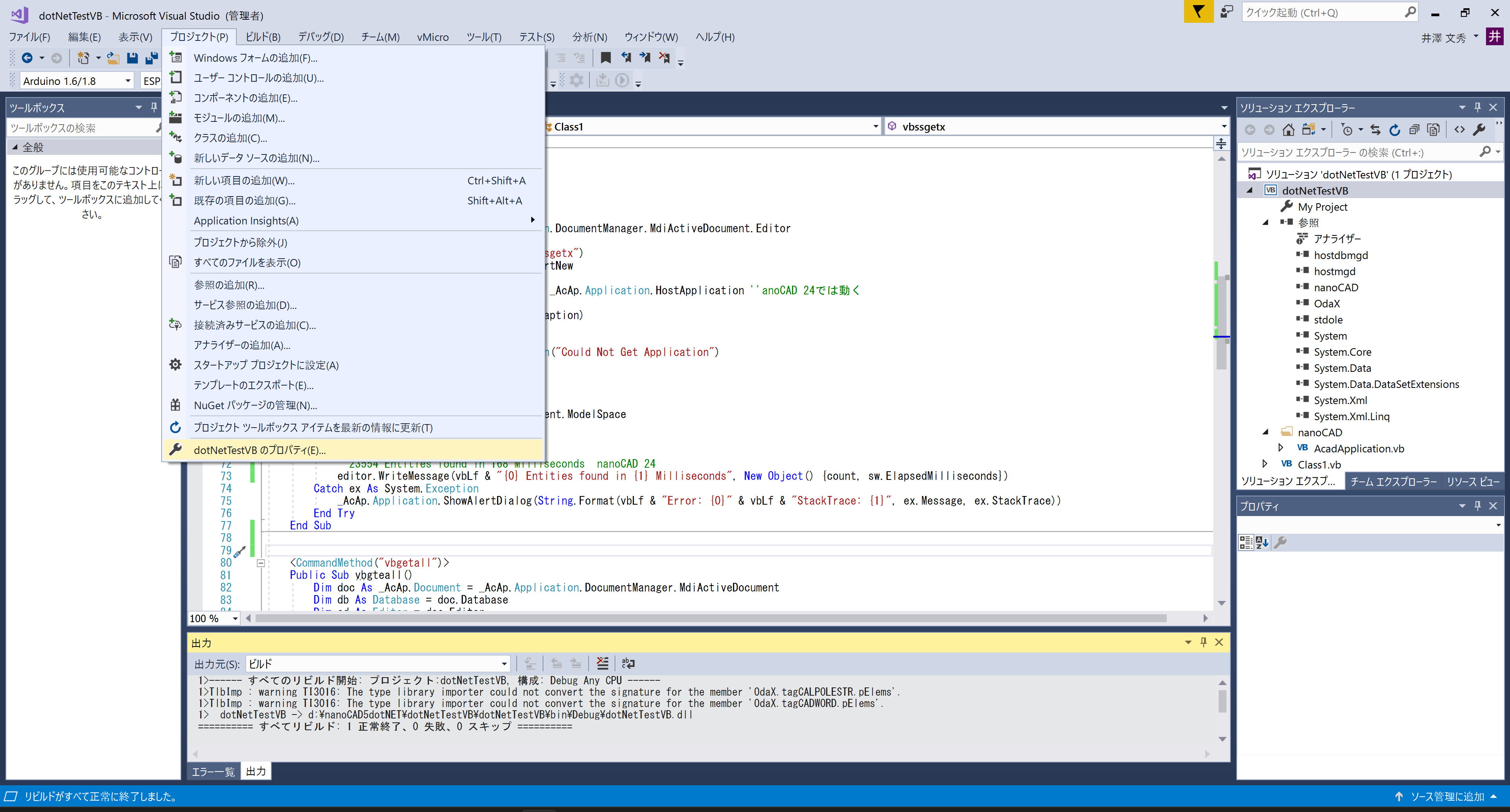Screen dimensions: 1510x812
Task: Expand the AcadApplication.vb tree node
Action: click(x=1281, y=448)
